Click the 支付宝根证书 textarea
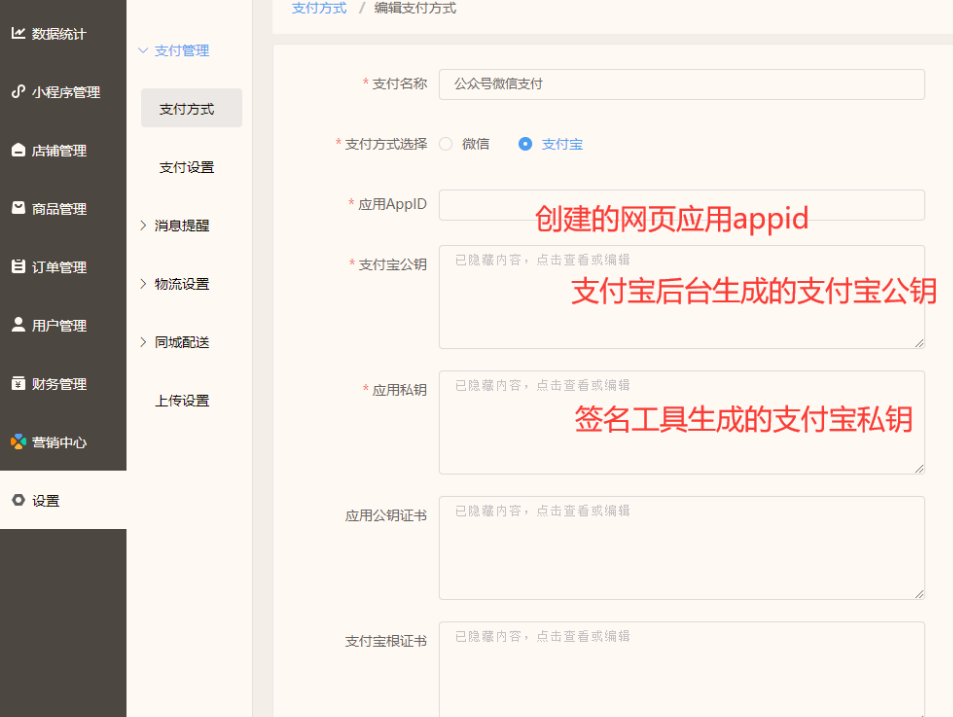 [682, 669]
